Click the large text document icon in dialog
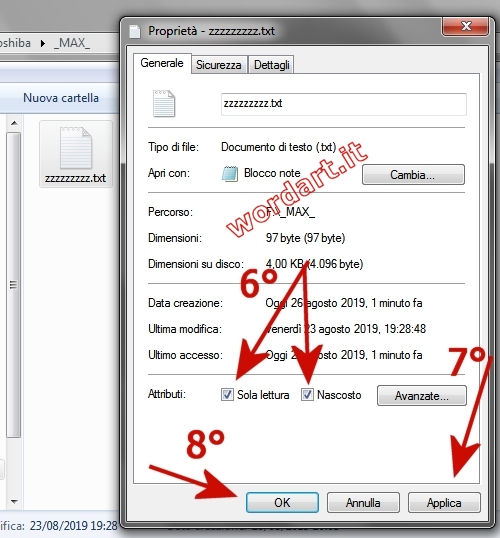Image resolution: width=500 pixels, height=538 pixels. (x=164, y=103)
